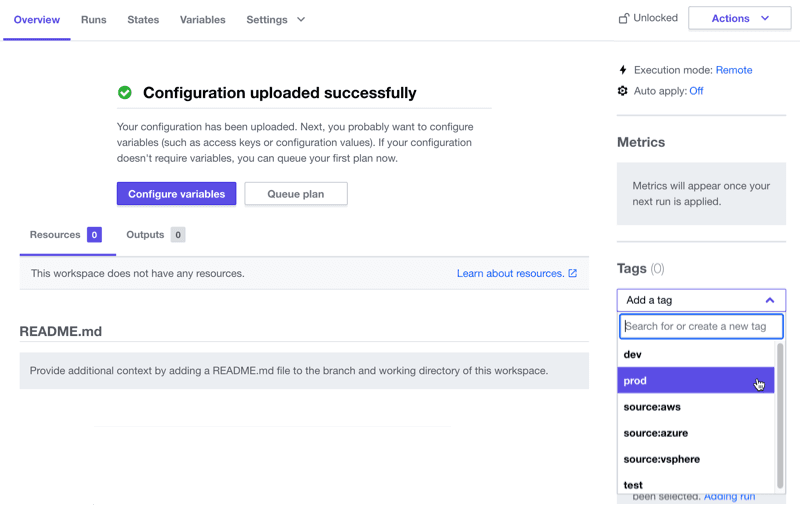Open the Variables tab
This screenshot has width=800, height=518.
click(x=202, y=20)
